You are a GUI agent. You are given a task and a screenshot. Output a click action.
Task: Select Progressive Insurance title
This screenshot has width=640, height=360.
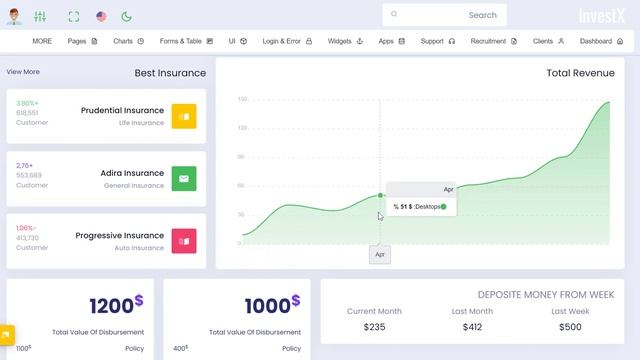[x=120, y=236]
